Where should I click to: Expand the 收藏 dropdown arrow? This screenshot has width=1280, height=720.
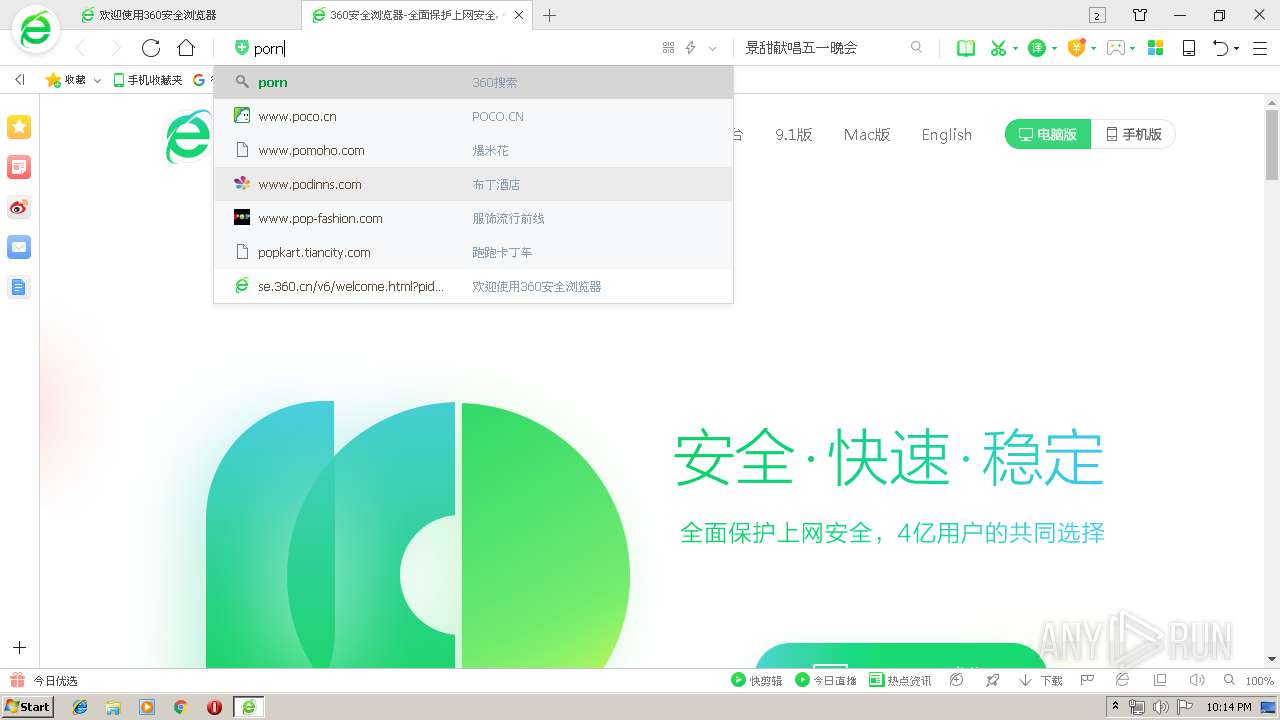tap(97, 80)
